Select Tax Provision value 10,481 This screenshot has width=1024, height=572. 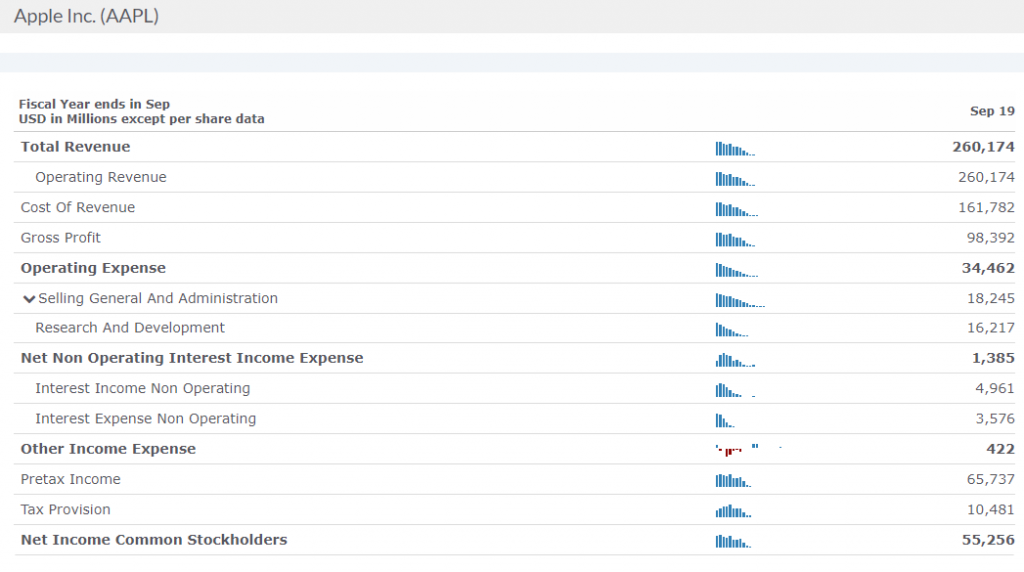click(x=991, y=509)
